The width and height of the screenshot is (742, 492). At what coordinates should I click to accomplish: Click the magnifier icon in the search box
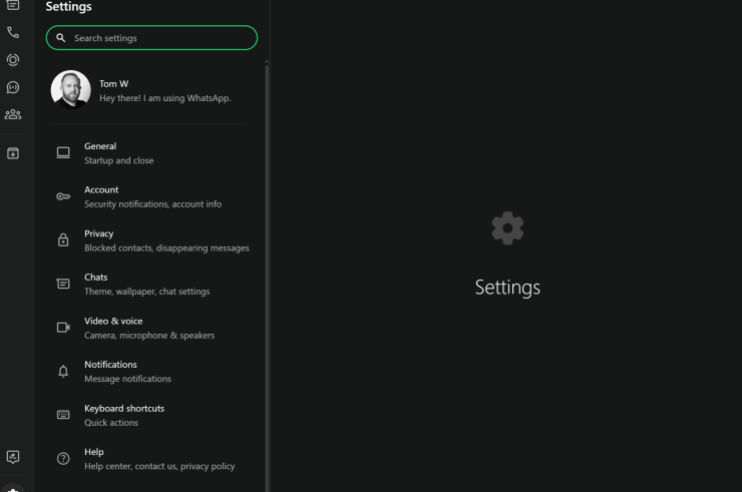[61, 38]
